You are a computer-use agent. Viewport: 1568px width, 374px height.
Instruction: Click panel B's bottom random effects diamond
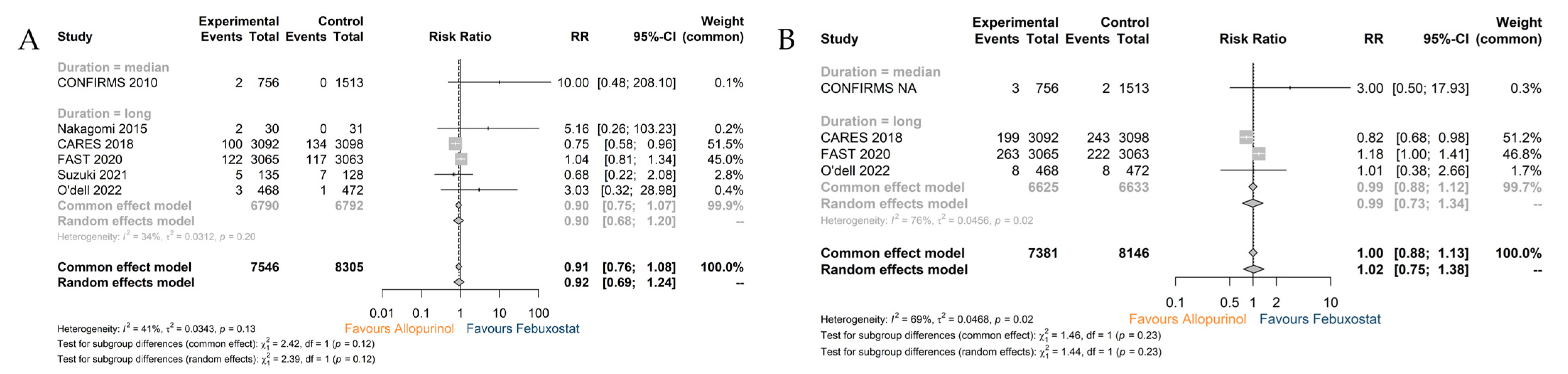pos(1253,269)
